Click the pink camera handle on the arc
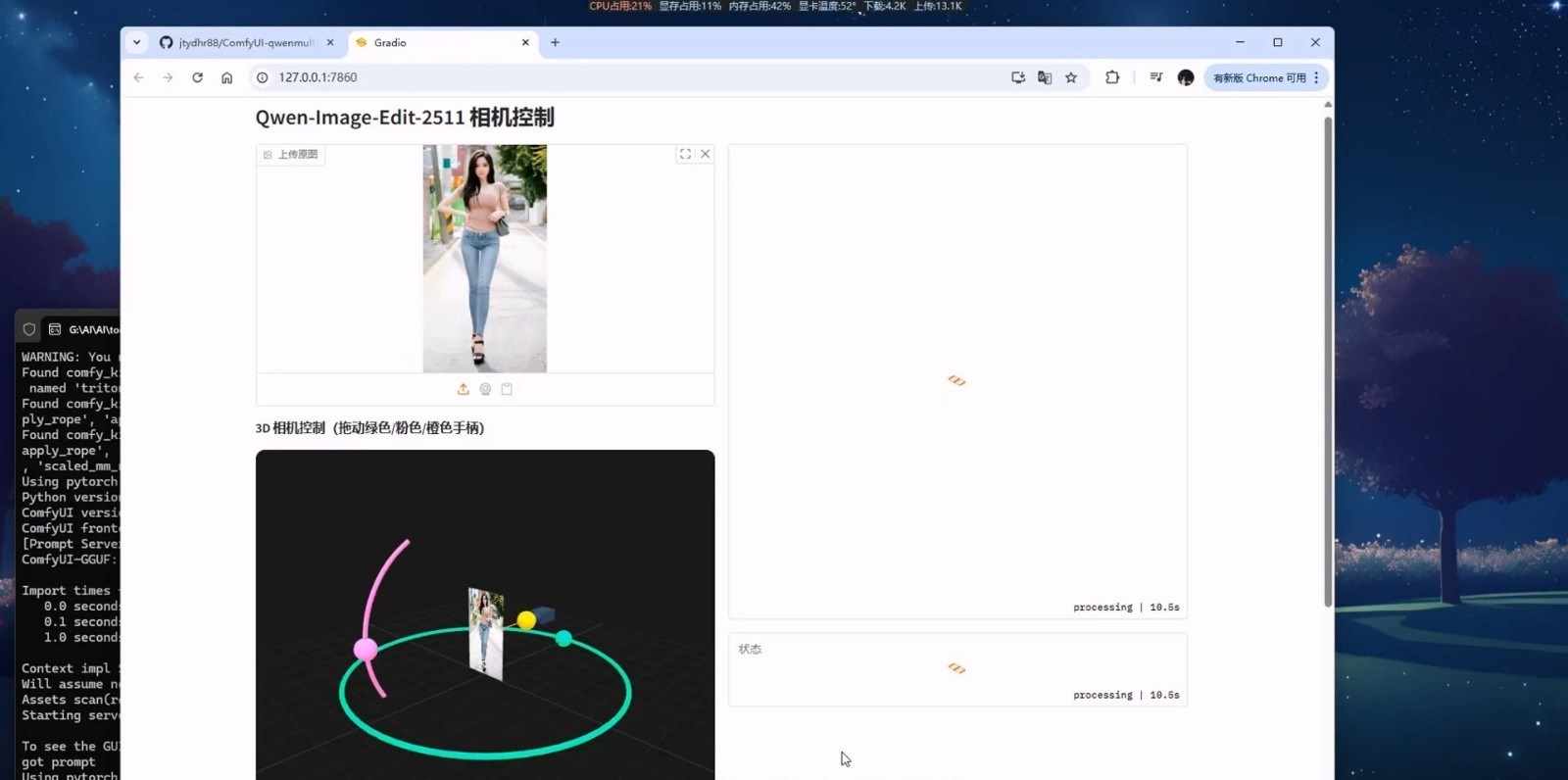 [366, 649]
